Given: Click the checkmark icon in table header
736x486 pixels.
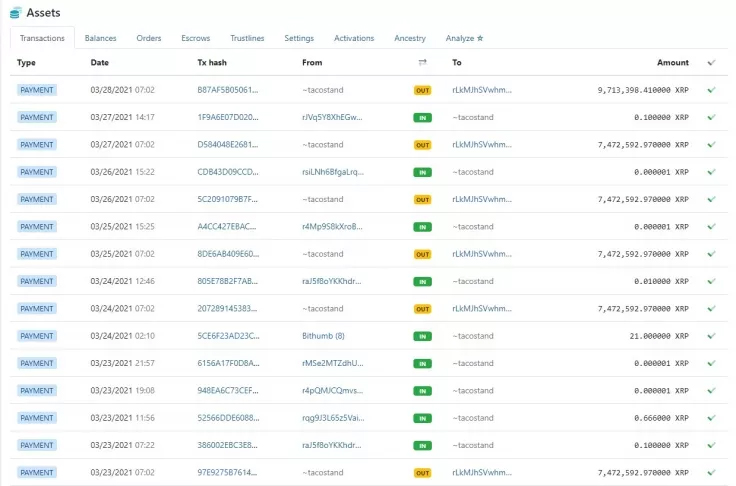Looking at the screenshot, I should 711,62.
